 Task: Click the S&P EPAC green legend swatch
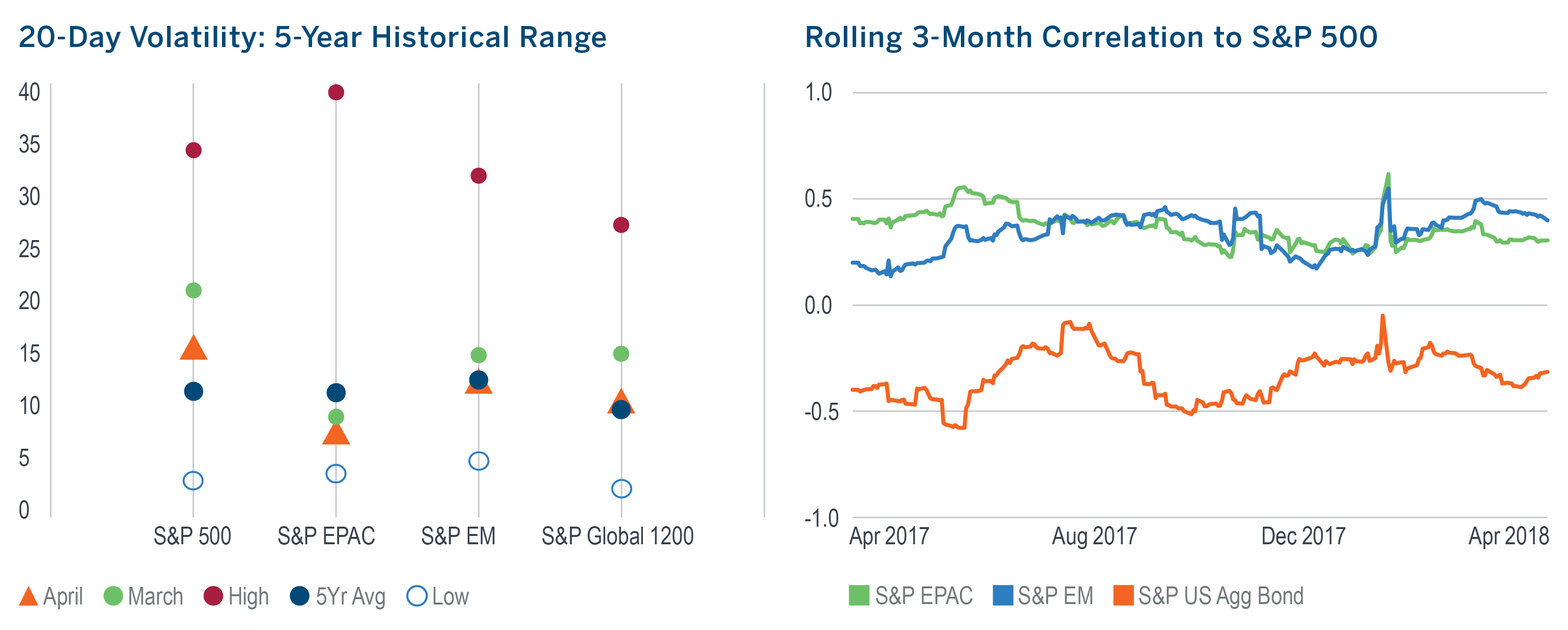coord(859,596)
